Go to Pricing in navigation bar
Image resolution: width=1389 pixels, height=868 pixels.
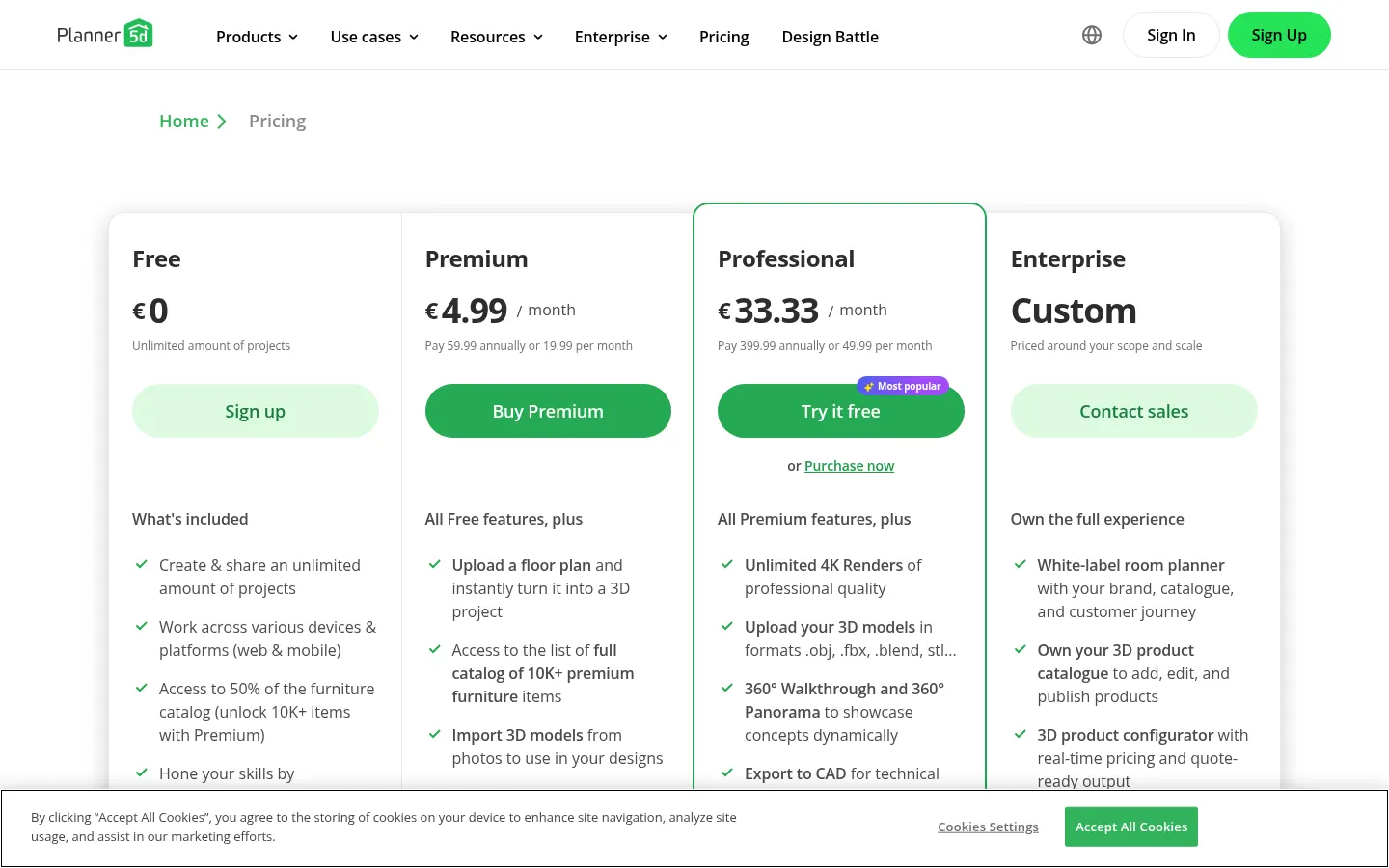point(724,37)
